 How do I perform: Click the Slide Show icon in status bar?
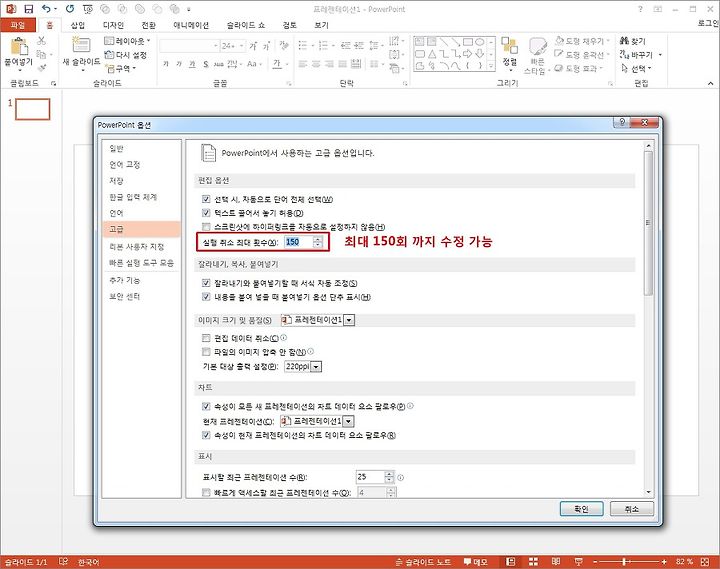point(579,562)
